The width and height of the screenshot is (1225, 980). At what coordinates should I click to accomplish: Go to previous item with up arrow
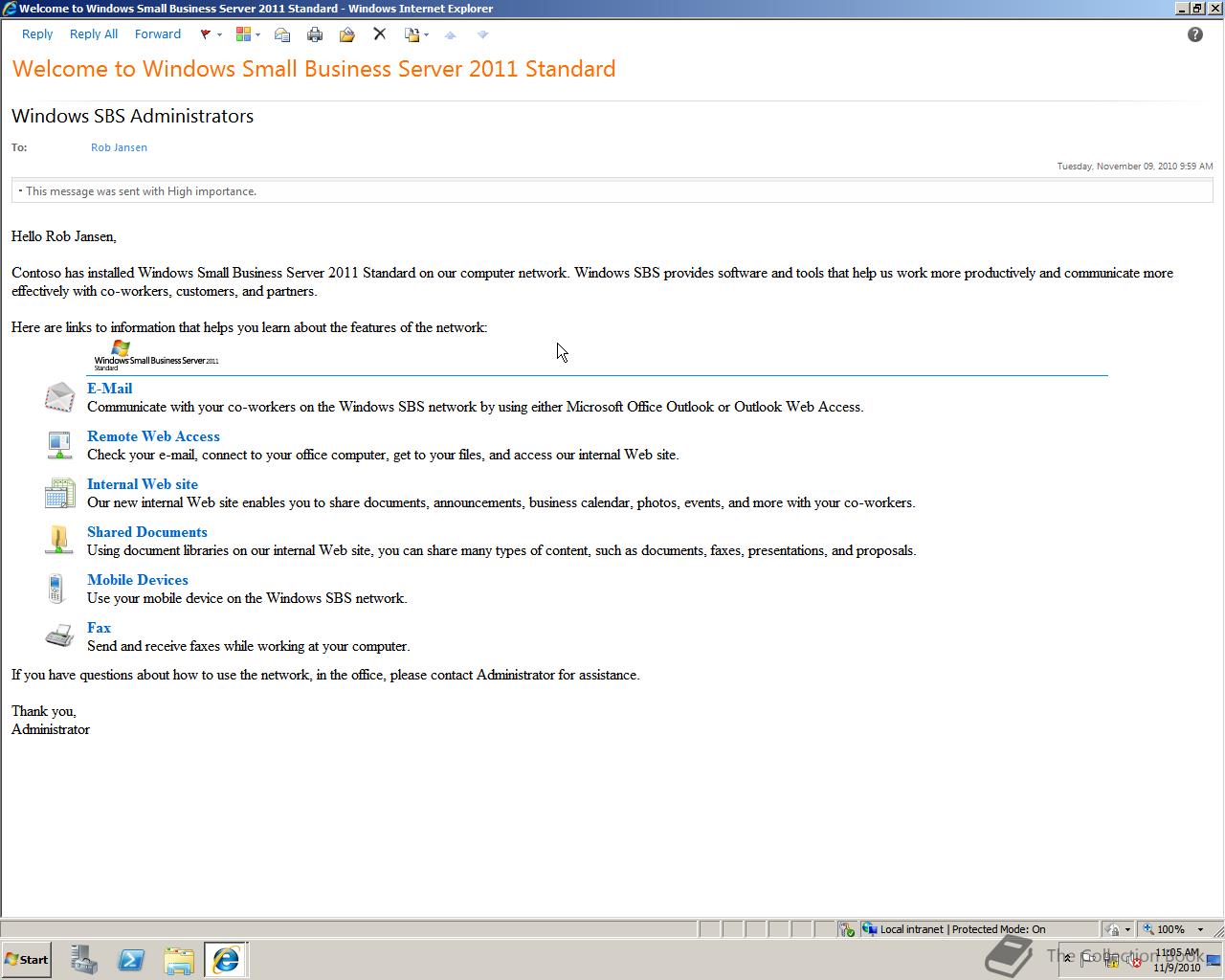pyautogui.click(x=450, y=34)
